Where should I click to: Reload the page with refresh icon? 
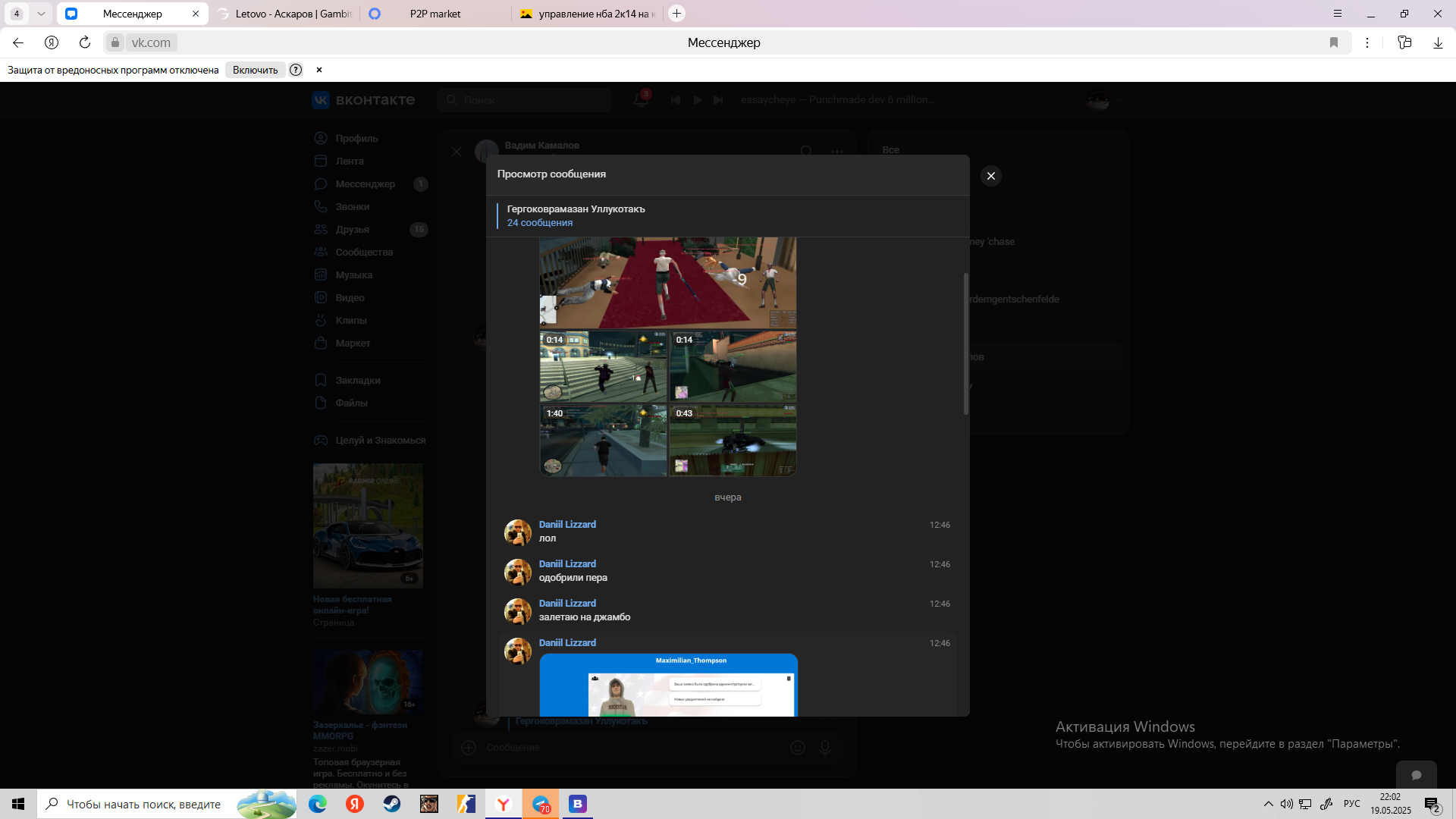click(85, 42)
